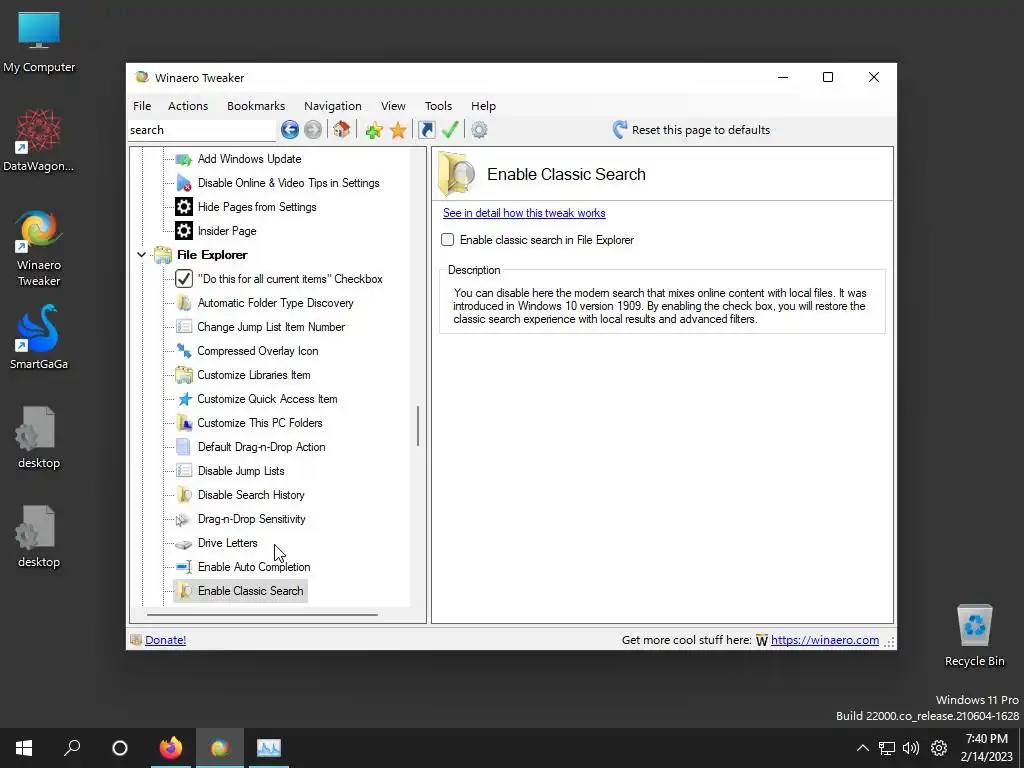This screenshot has width=1024, height=768.
Task: Open the Tools menu
Action: (x=438, y=106)
